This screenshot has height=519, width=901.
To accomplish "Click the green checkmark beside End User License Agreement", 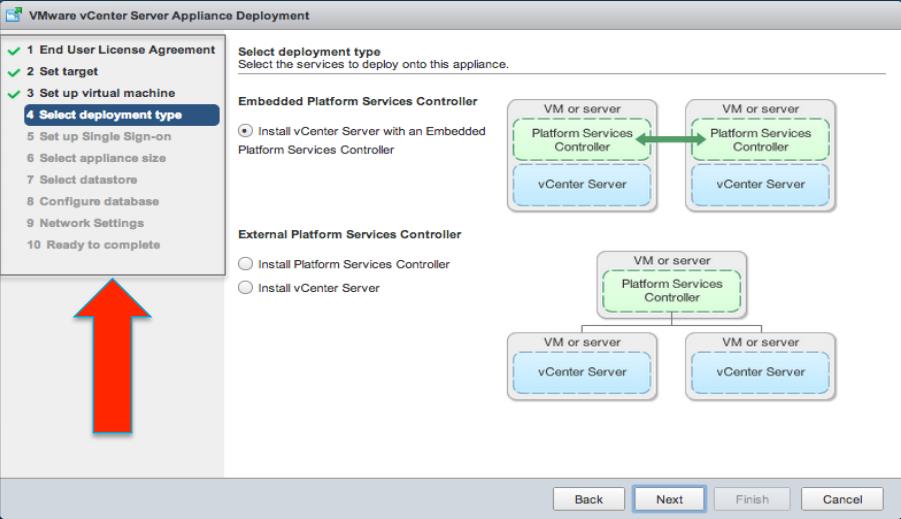I will (14, 51).
